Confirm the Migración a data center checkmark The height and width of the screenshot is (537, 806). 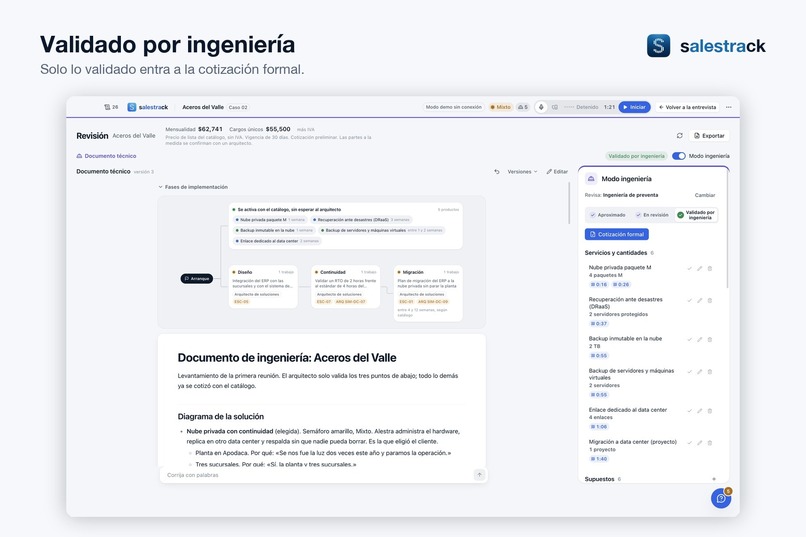pos(689,443)
